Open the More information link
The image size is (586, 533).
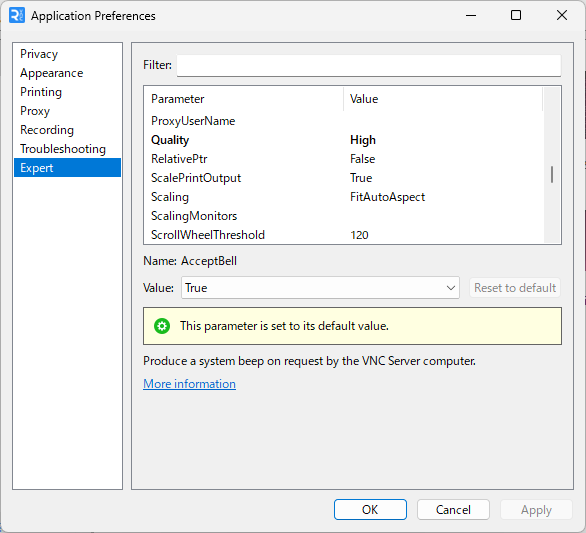[189, 384]
